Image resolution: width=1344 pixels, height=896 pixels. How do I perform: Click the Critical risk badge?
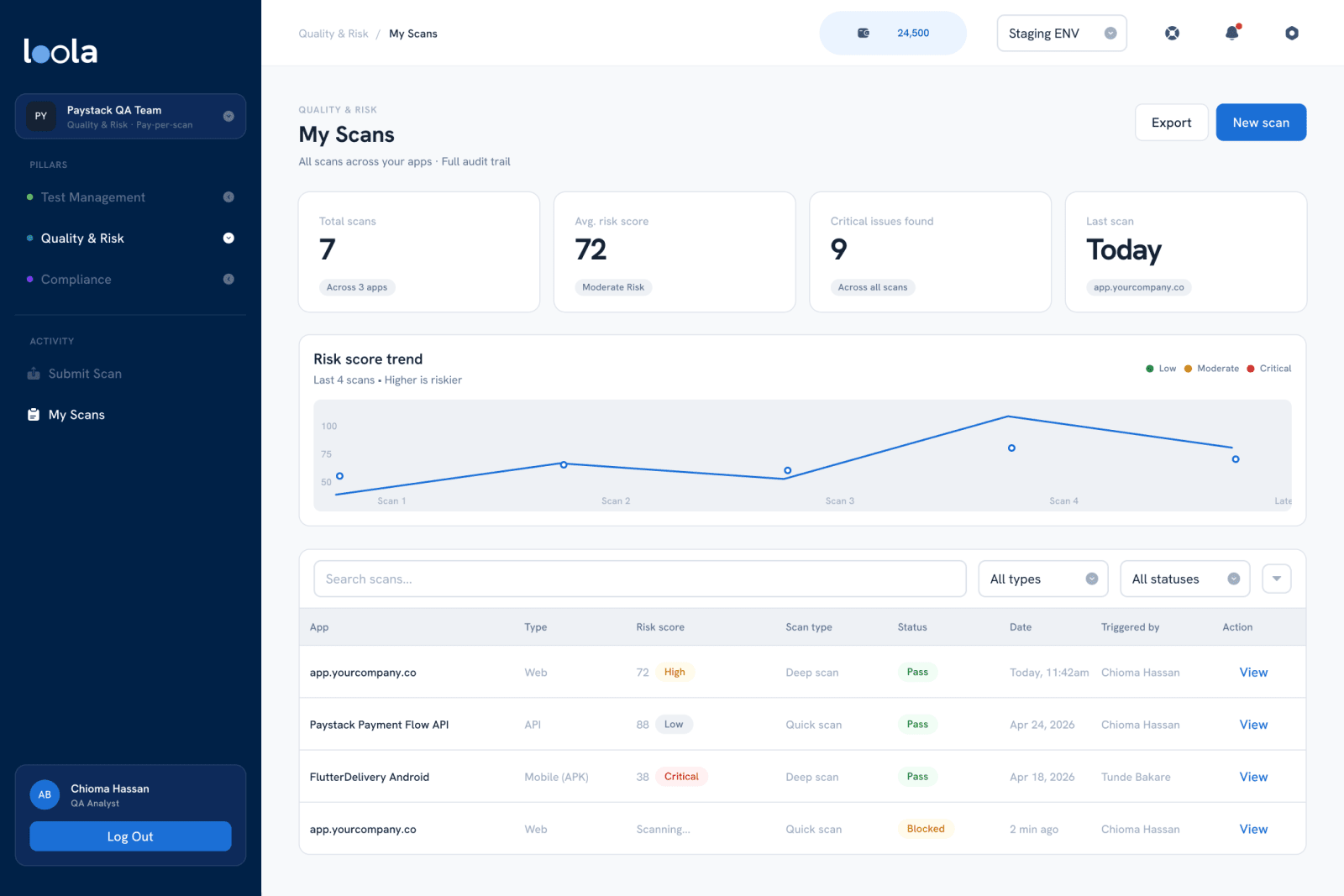point(681,777)
